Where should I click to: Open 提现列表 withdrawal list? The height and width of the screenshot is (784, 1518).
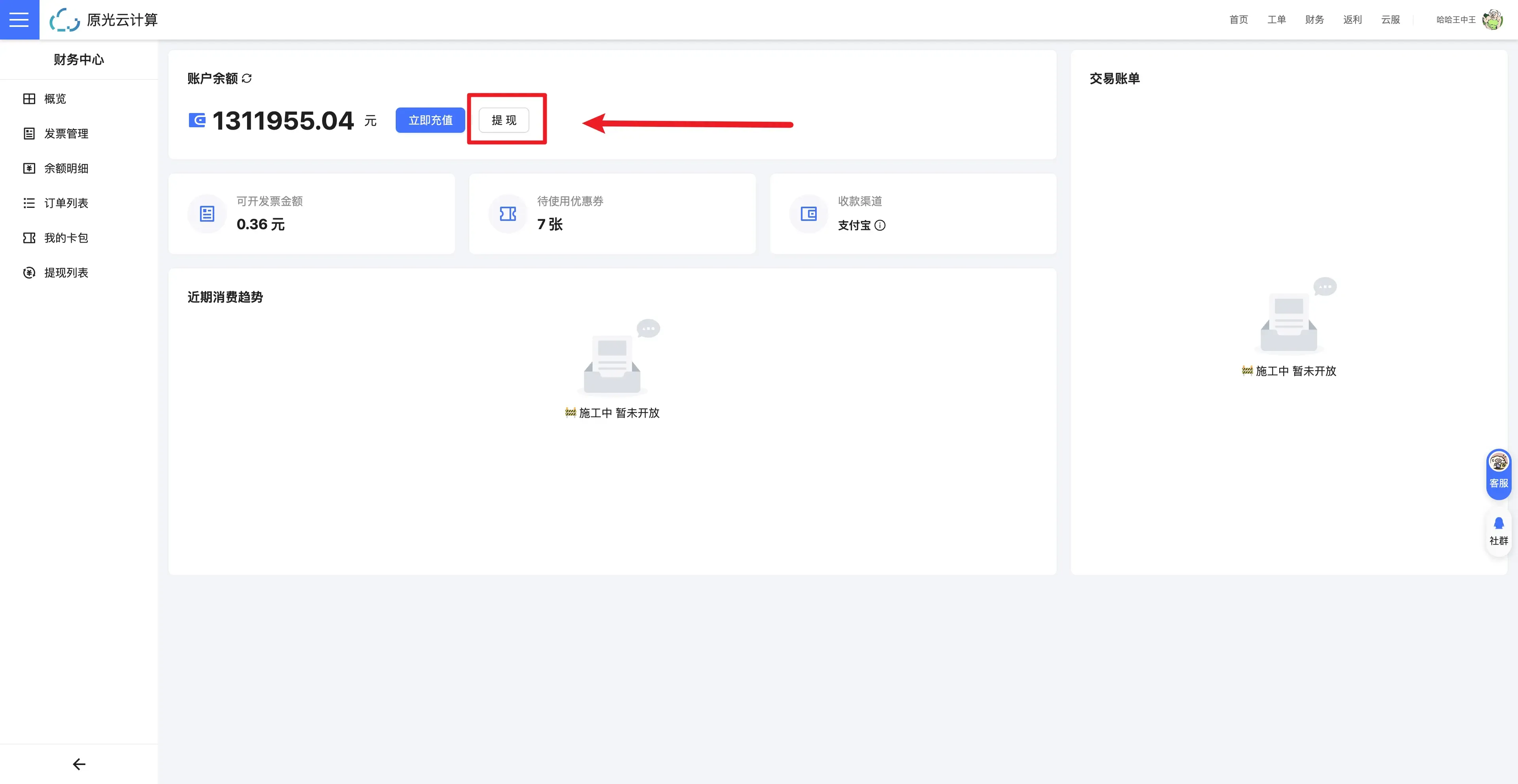coord(65,273)
